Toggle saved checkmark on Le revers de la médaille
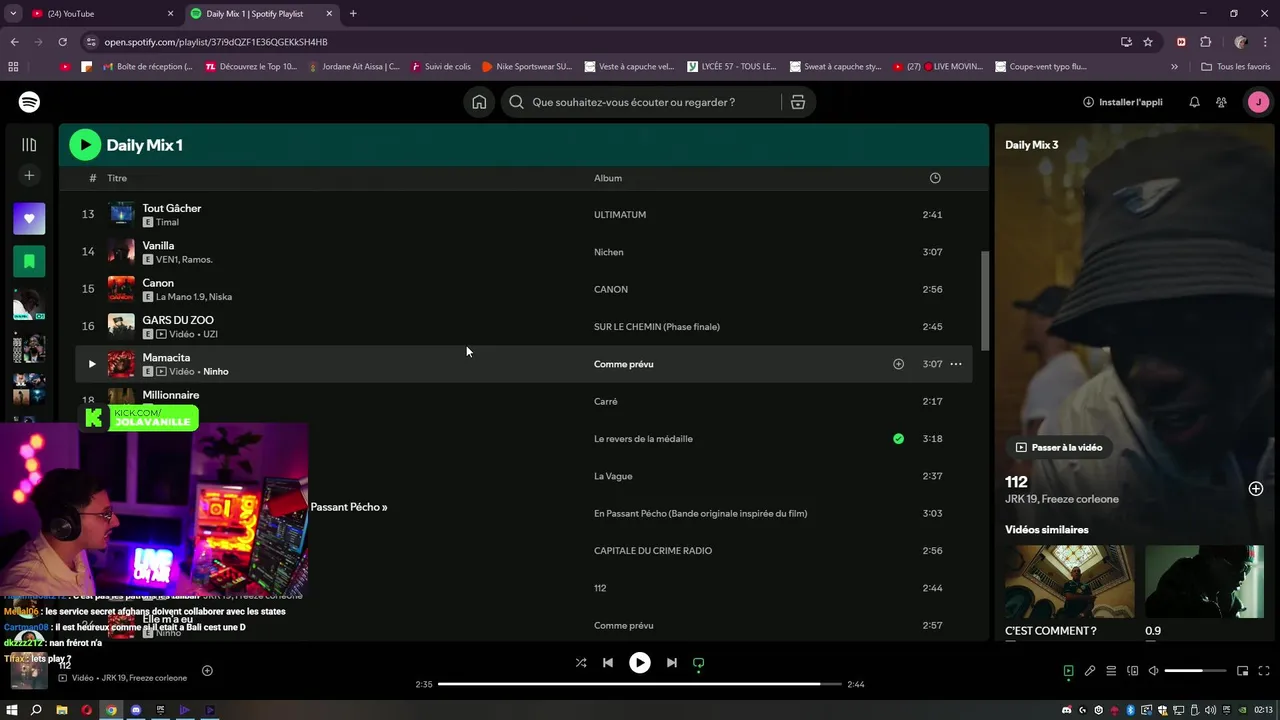This screenshot has height=720, width=1280. pos(898,438)
